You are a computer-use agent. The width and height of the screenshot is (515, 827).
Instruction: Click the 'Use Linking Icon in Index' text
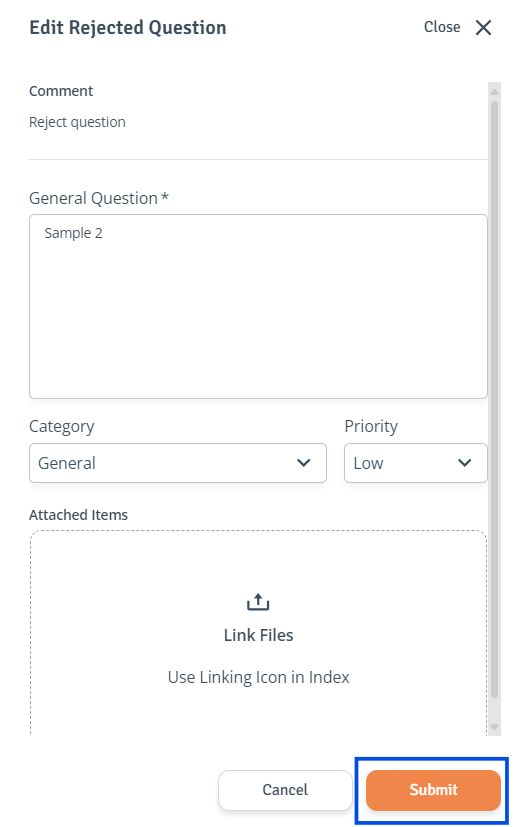(x=259, y=677)
